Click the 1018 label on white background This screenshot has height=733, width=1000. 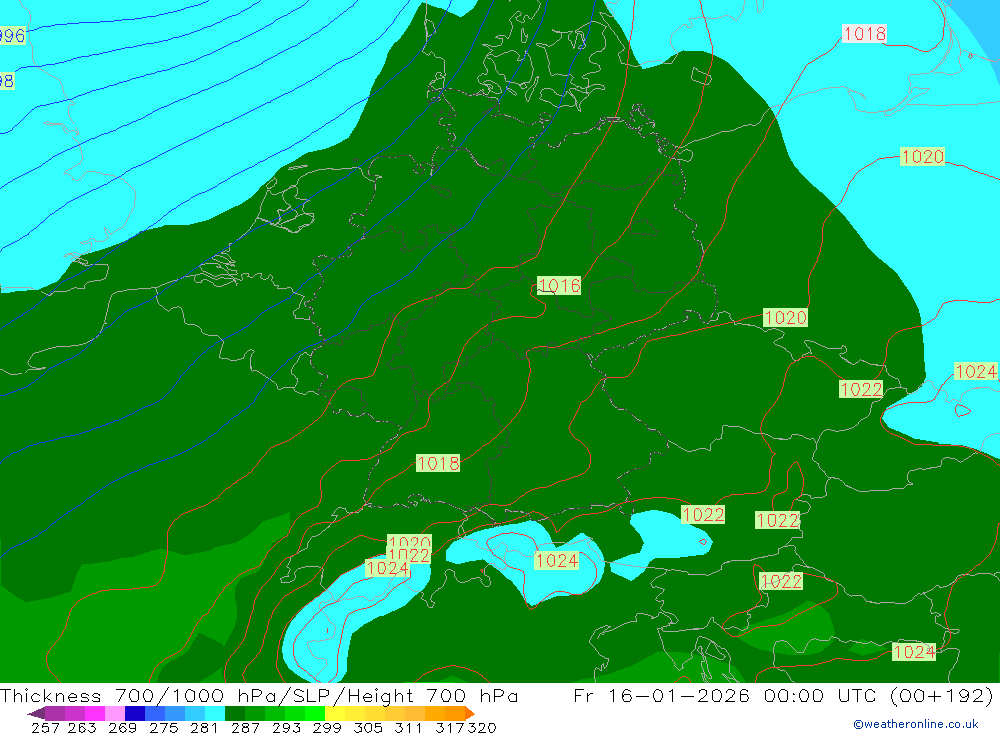pos(864,33)
